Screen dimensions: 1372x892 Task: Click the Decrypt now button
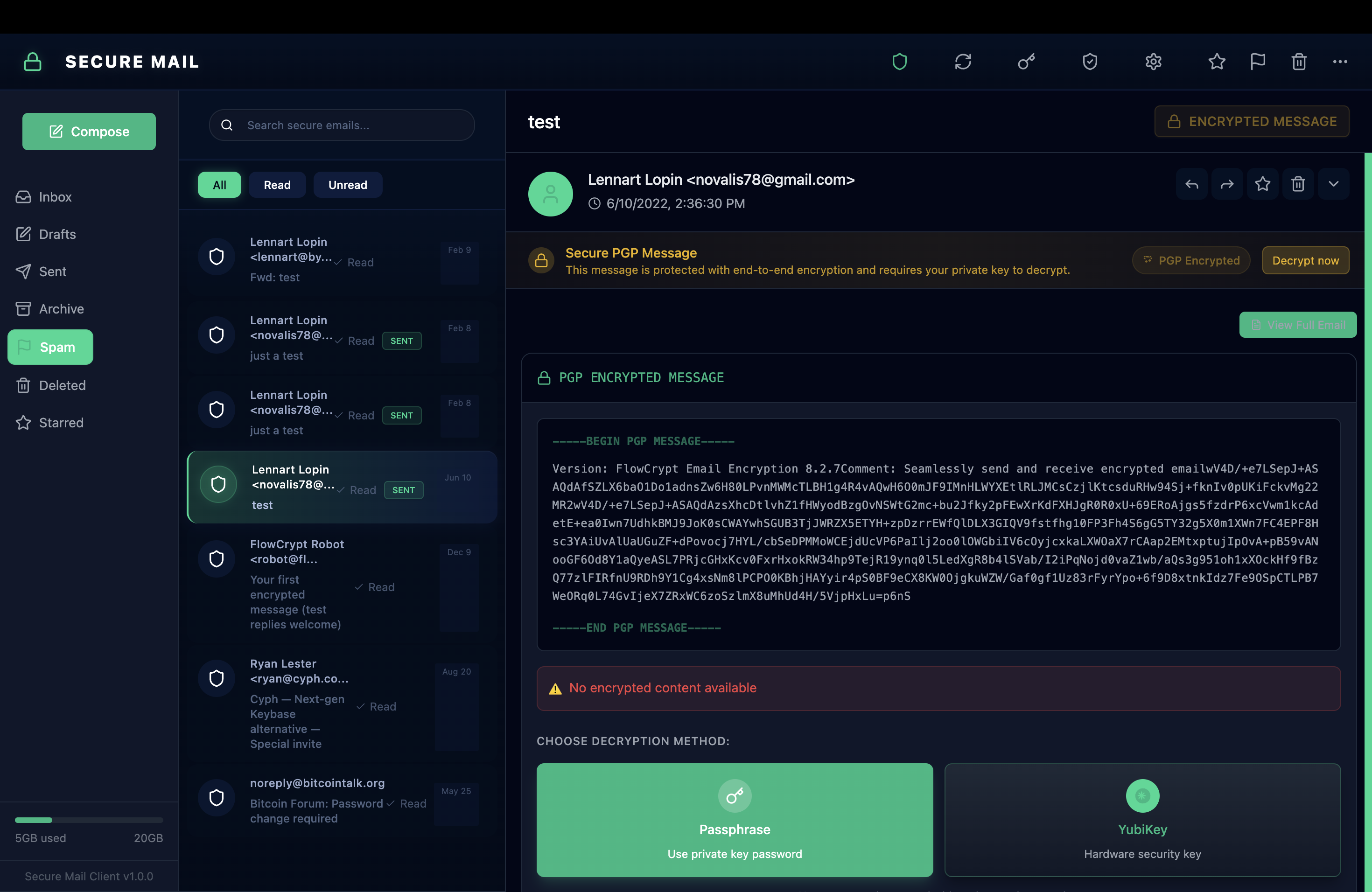pyautogui.click(x=1306, y=260)
